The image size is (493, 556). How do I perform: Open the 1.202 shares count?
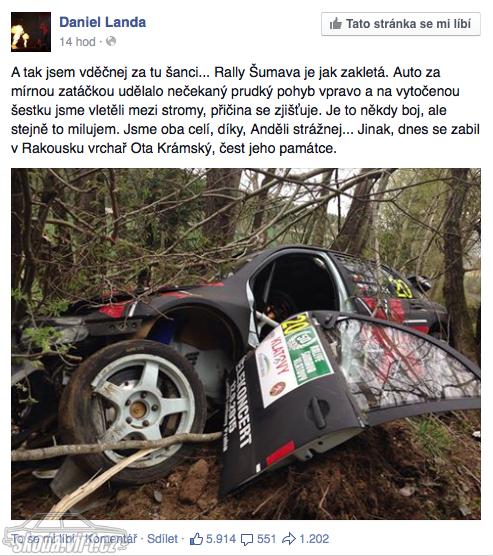pyautogui.click(x=314, y=539)
